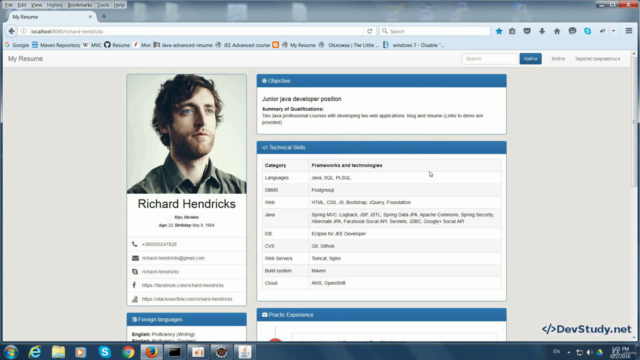Screen dimensions: 640x360
Task: Click the chat bubble icon in toolbar
Action: [572, 31]
